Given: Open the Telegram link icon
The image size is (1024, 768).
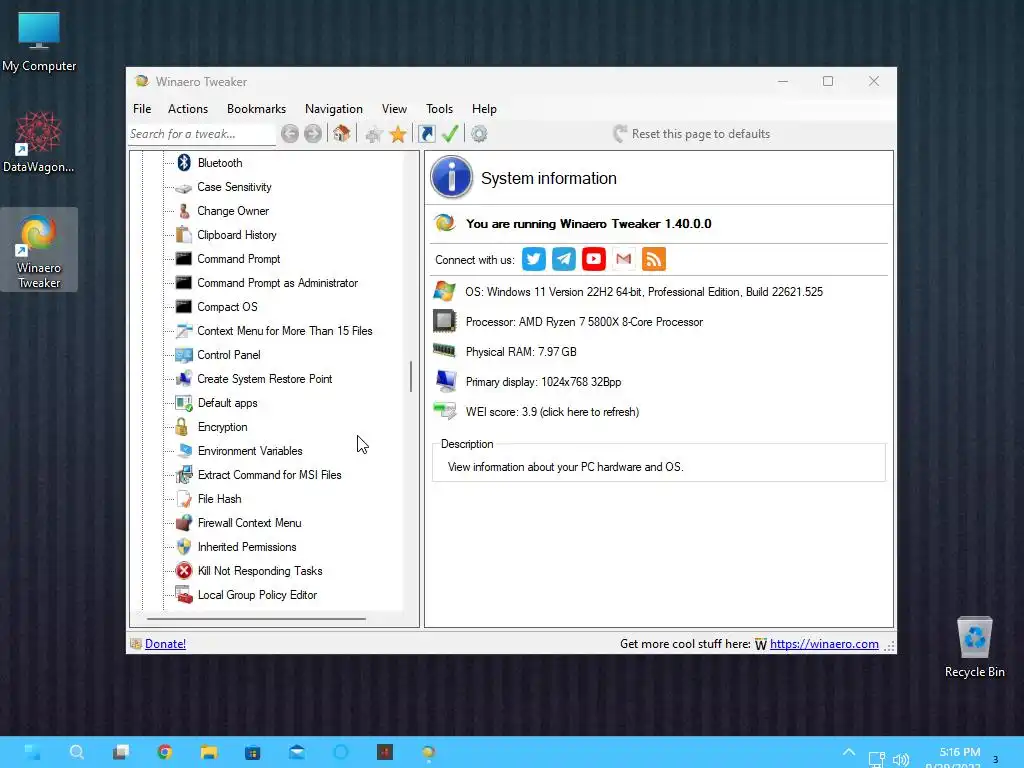Looking at the screenshot, I should (x=564, y=259).
